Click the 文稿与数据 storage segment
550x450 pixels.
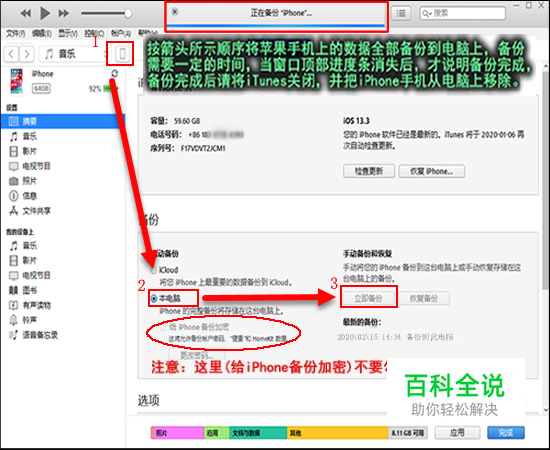click(258, 433)
